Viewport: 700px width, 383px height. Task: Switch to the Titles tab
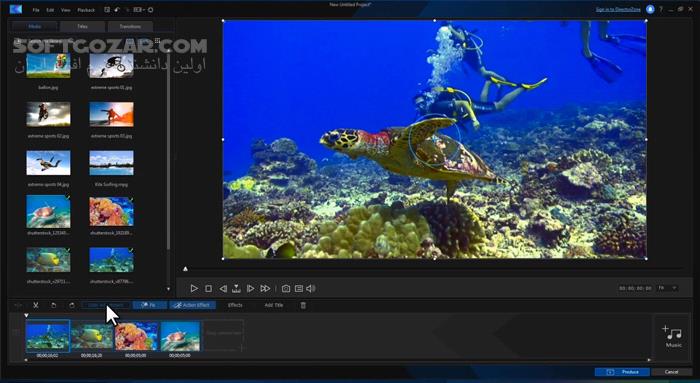click(x=83, y=26)
